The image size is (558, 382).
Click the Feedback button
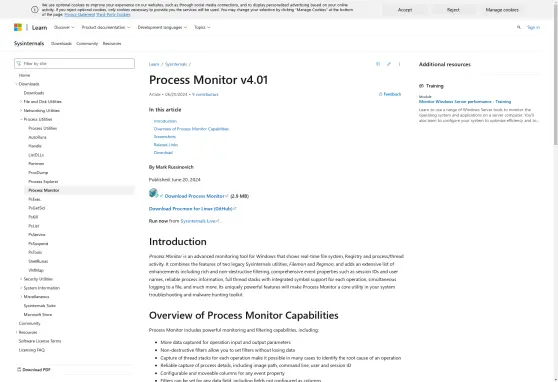390,94
